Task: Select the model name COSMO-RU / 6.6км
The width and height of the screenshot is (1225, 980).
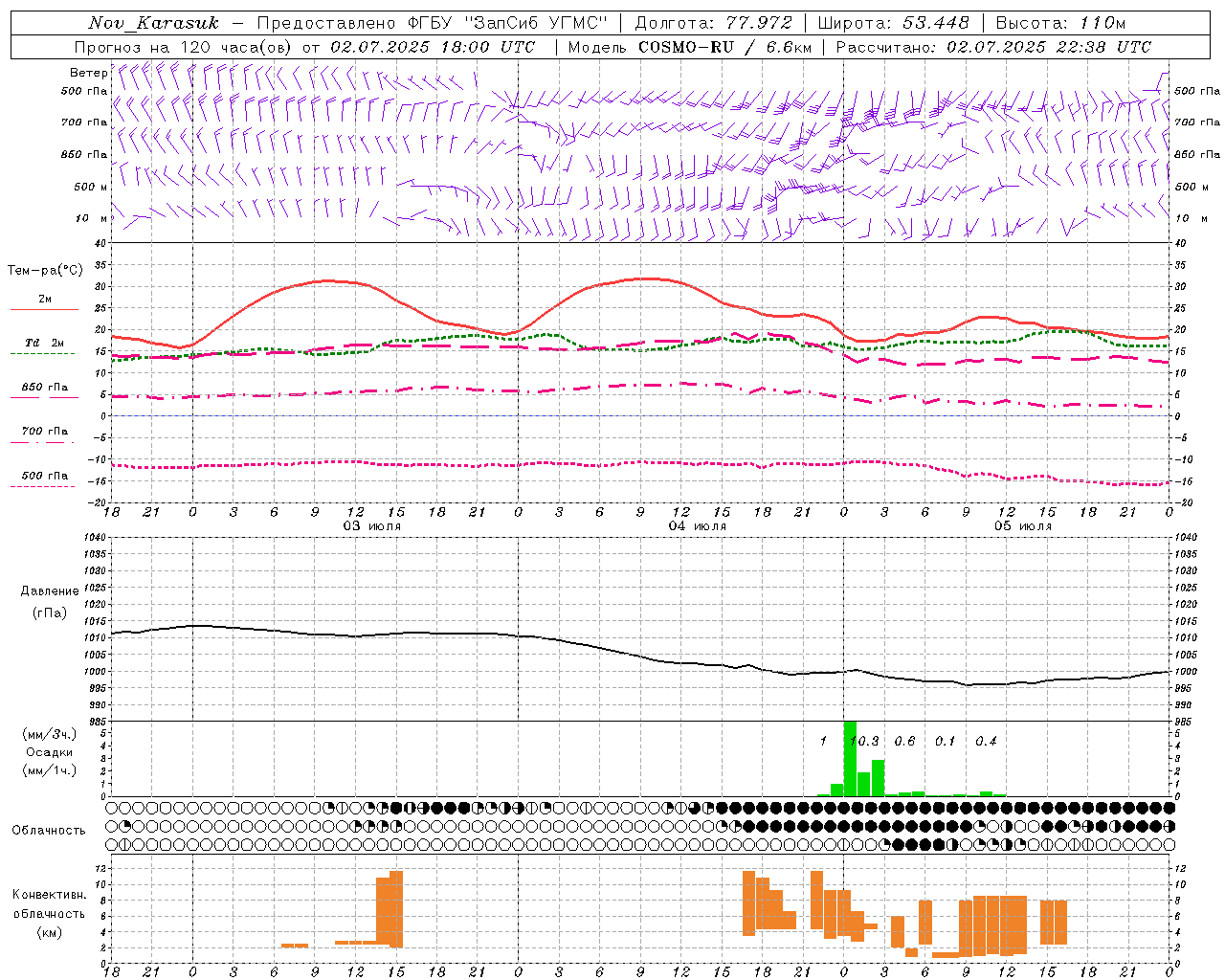Action: point(725,47)
